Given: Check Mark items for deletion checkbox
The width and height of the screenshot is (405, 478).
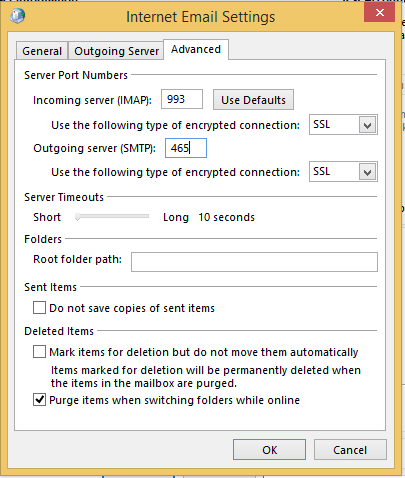Looking at the screenshot, I should [x=39, y=352].
